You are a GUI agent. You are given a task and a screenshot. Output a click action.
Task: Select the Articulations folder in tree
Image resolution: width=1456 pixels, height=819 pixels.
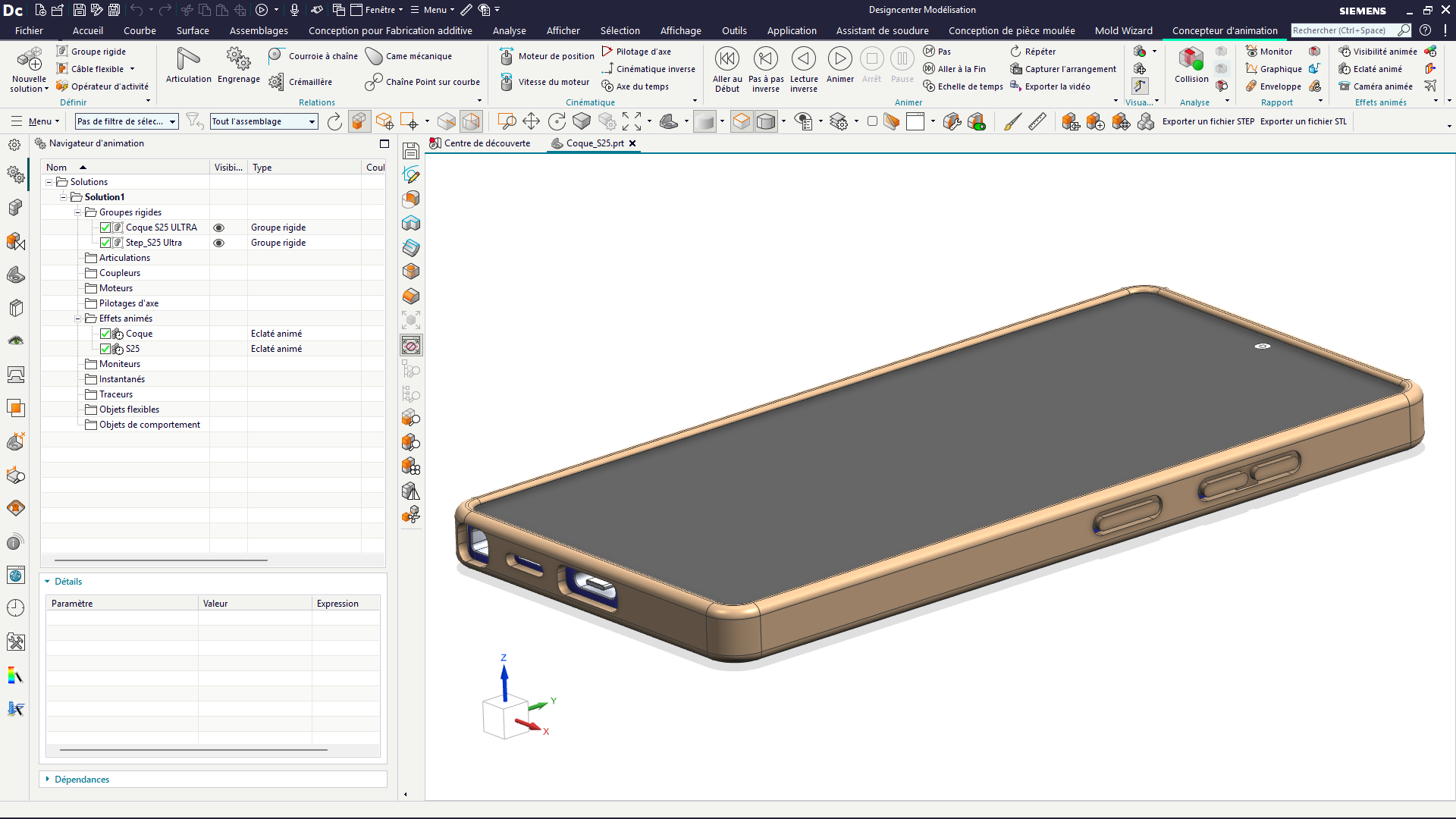tap(124, 258)
